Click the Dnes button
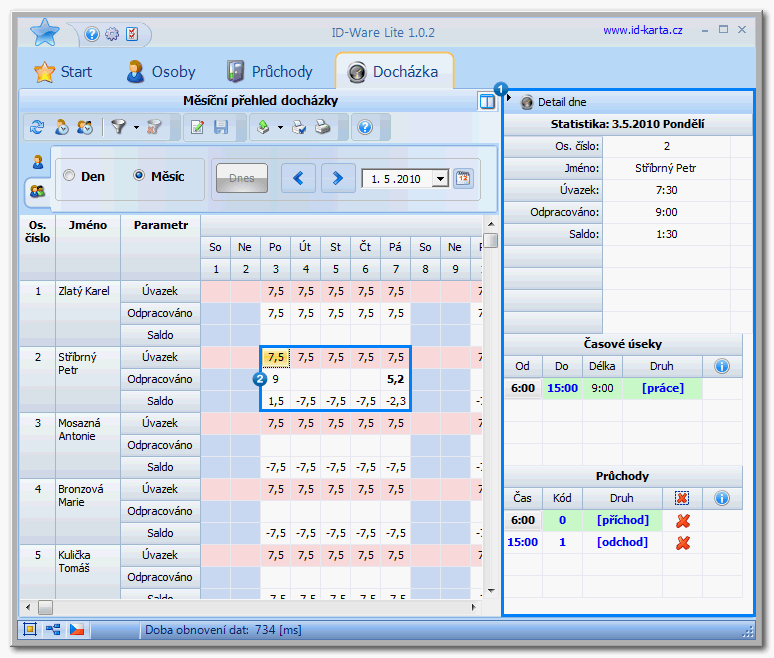 click(242, 178)
